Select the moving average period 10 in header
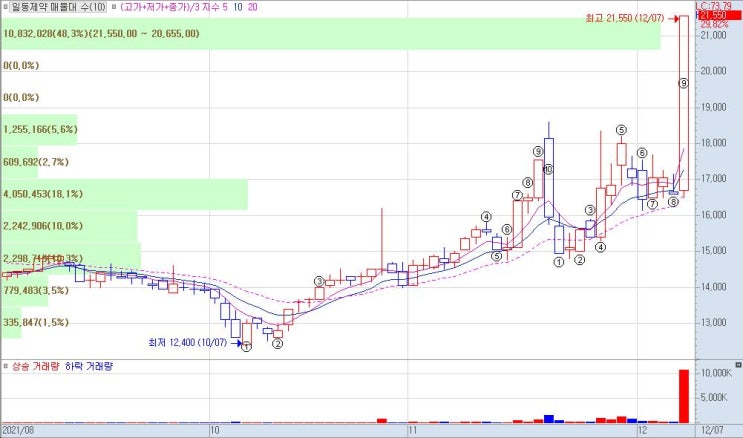 pyautogui.click(x=238, y=7)
